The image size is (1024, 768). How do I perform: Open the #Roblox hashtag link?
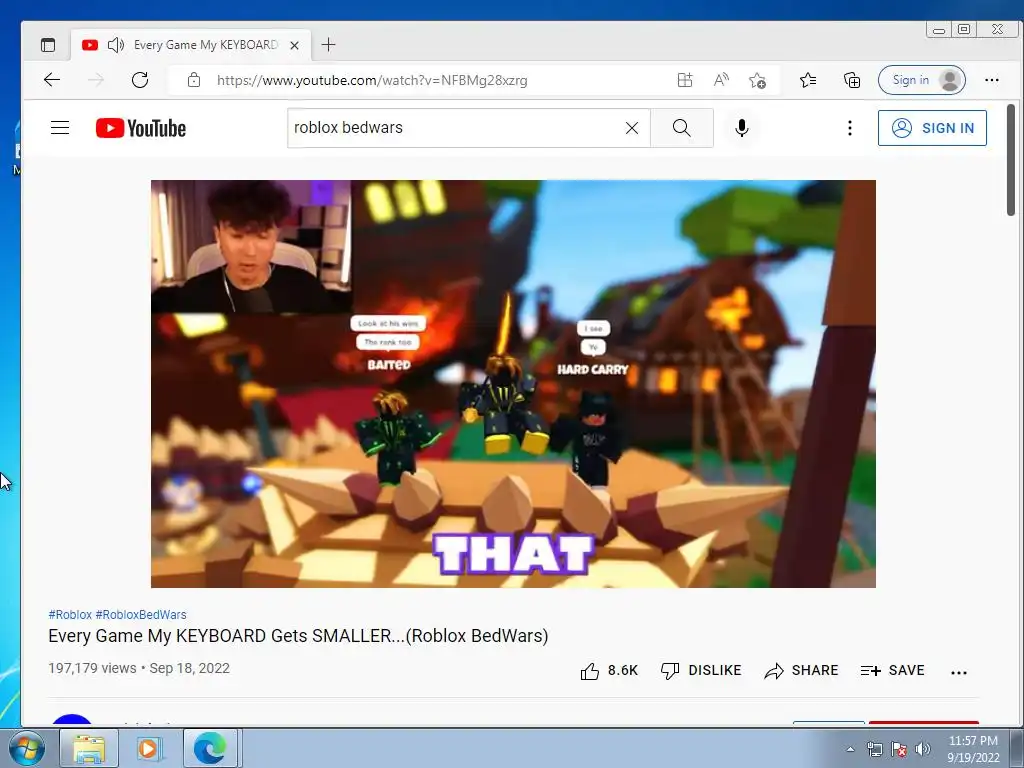pos(70,615)
